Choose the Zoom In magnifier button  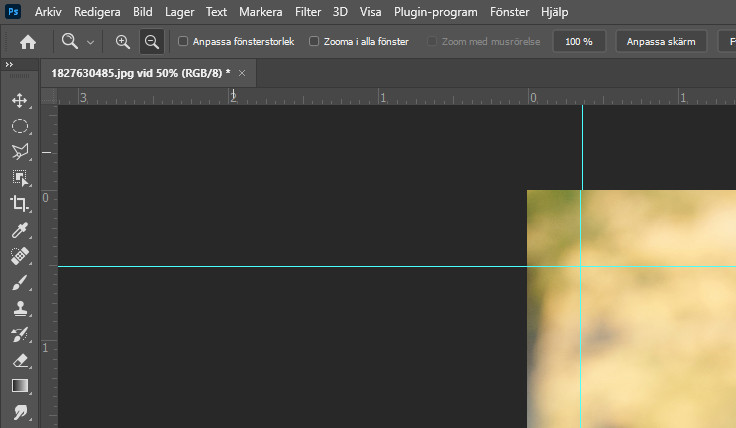(x=123, y=42)
